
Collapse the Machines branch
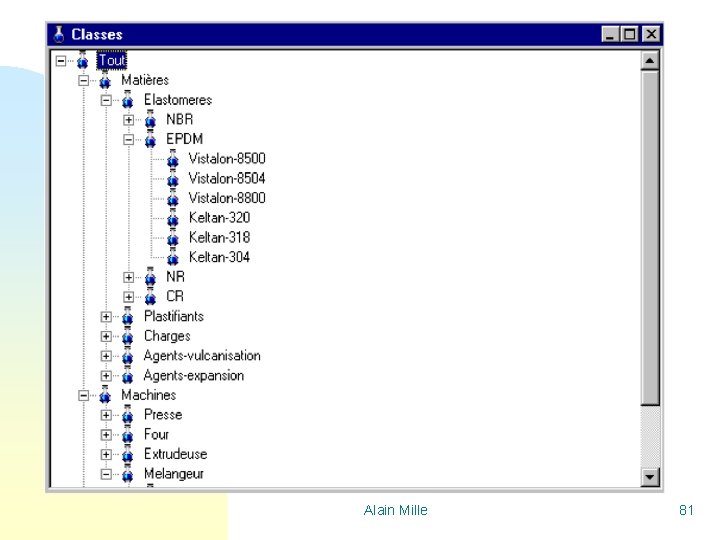83,395
